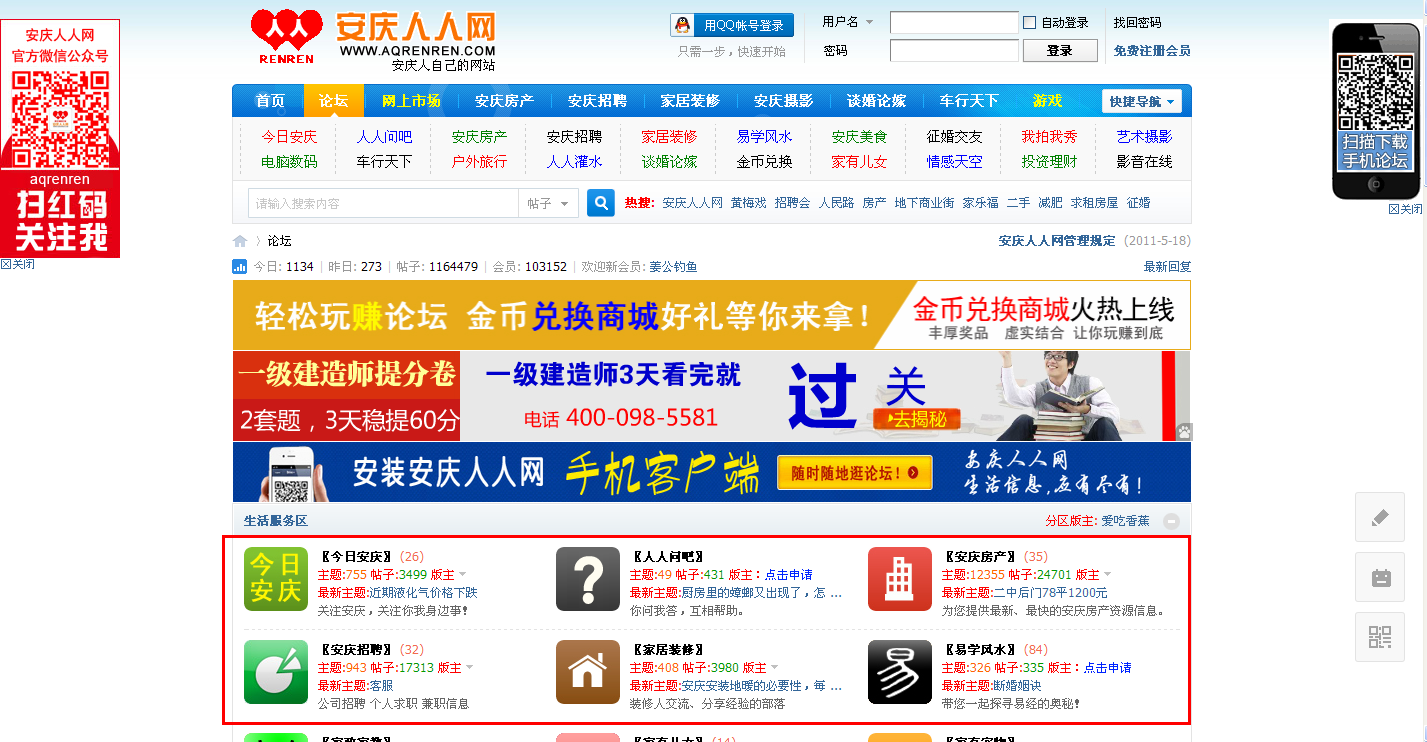Open the latest topic 断婚姻诀
1427x742 pixels.
(1017, 686)
